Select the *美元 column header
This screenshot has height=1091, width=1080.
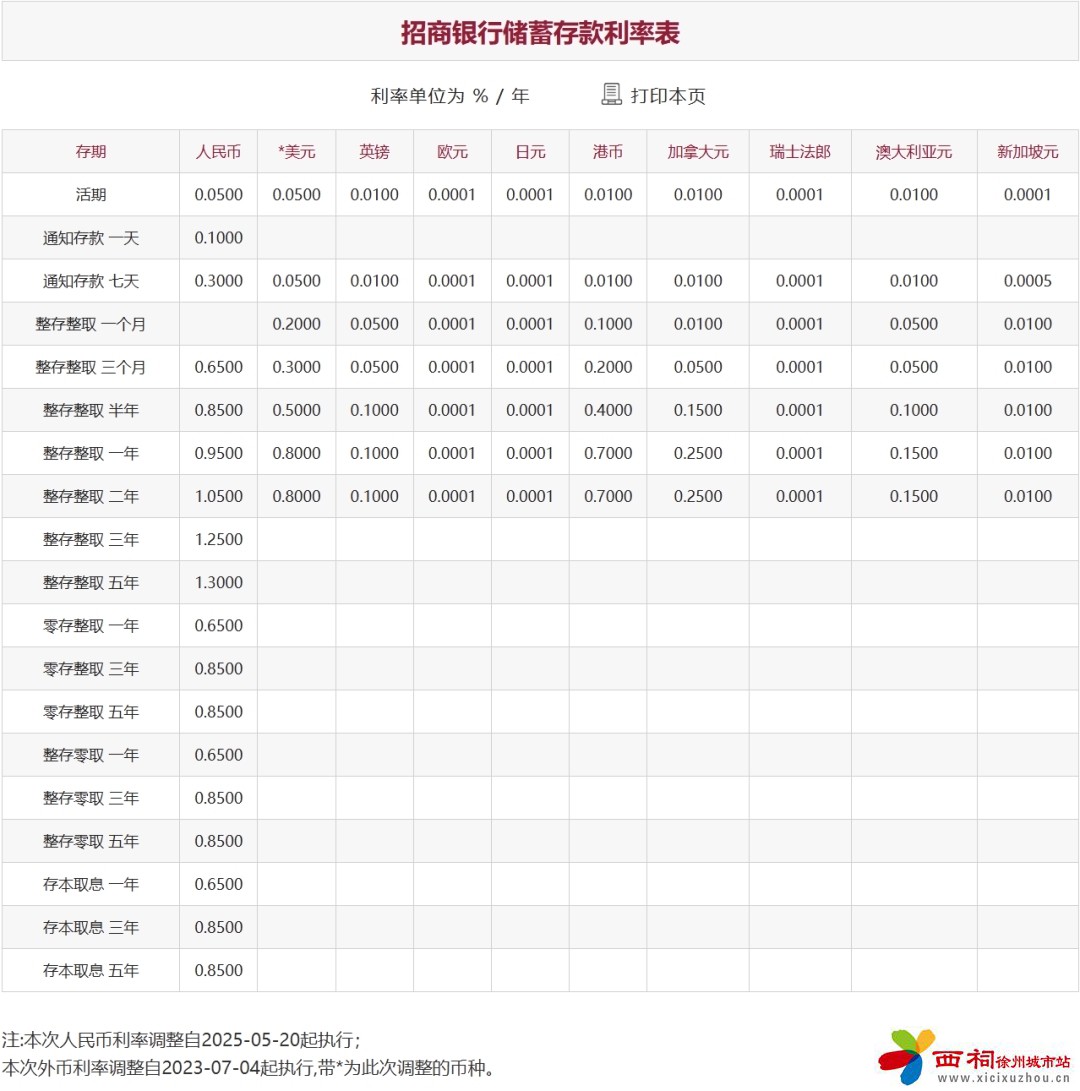pos(296,152)
